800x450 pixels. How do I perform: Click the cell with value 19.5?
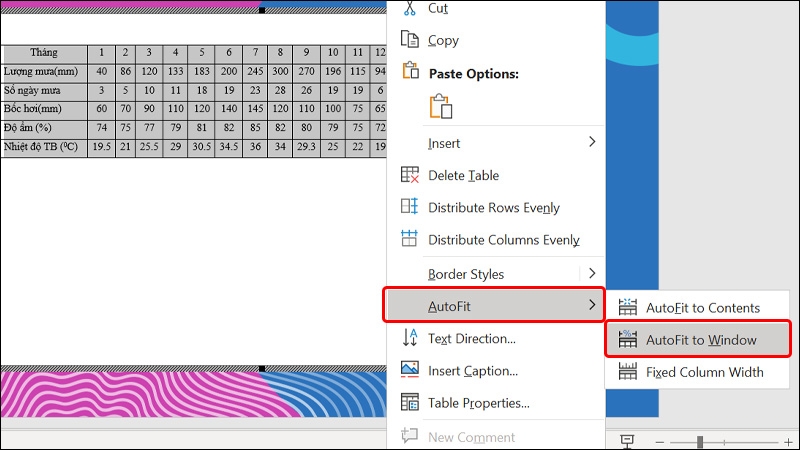[102, 147]
